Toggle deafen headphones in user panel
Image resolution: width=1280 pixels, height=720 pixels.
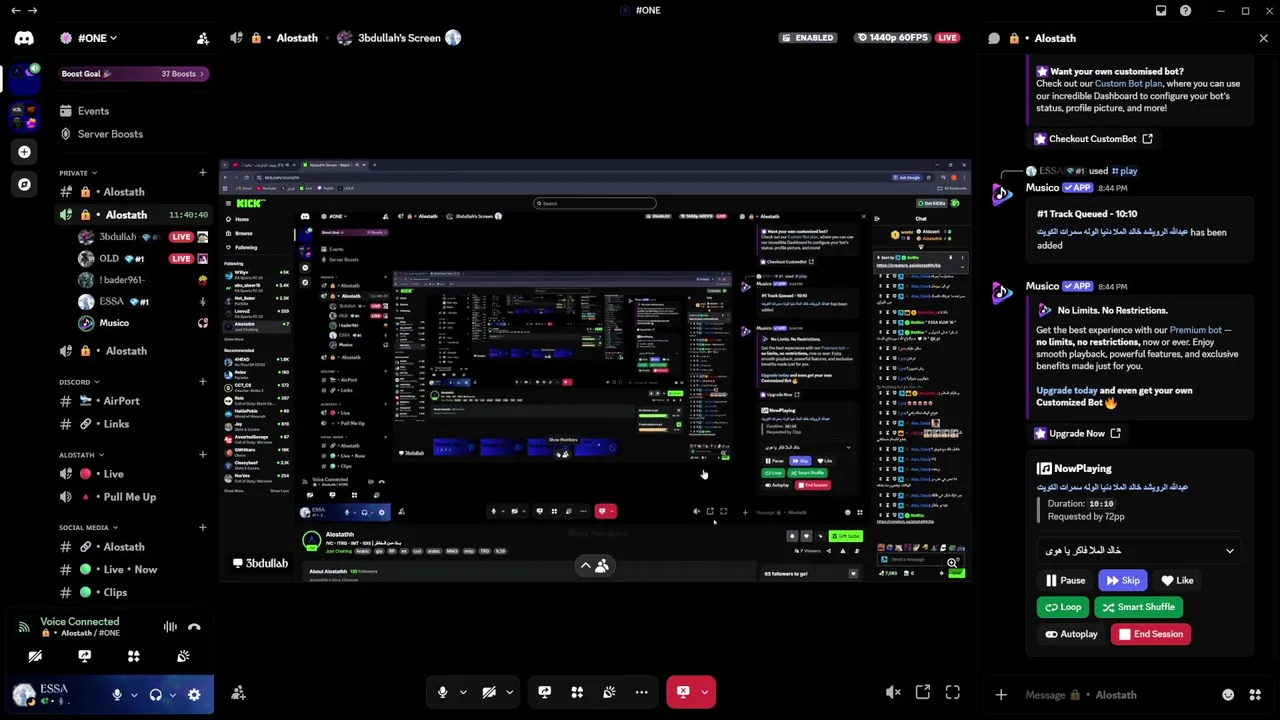coord(155,694)
